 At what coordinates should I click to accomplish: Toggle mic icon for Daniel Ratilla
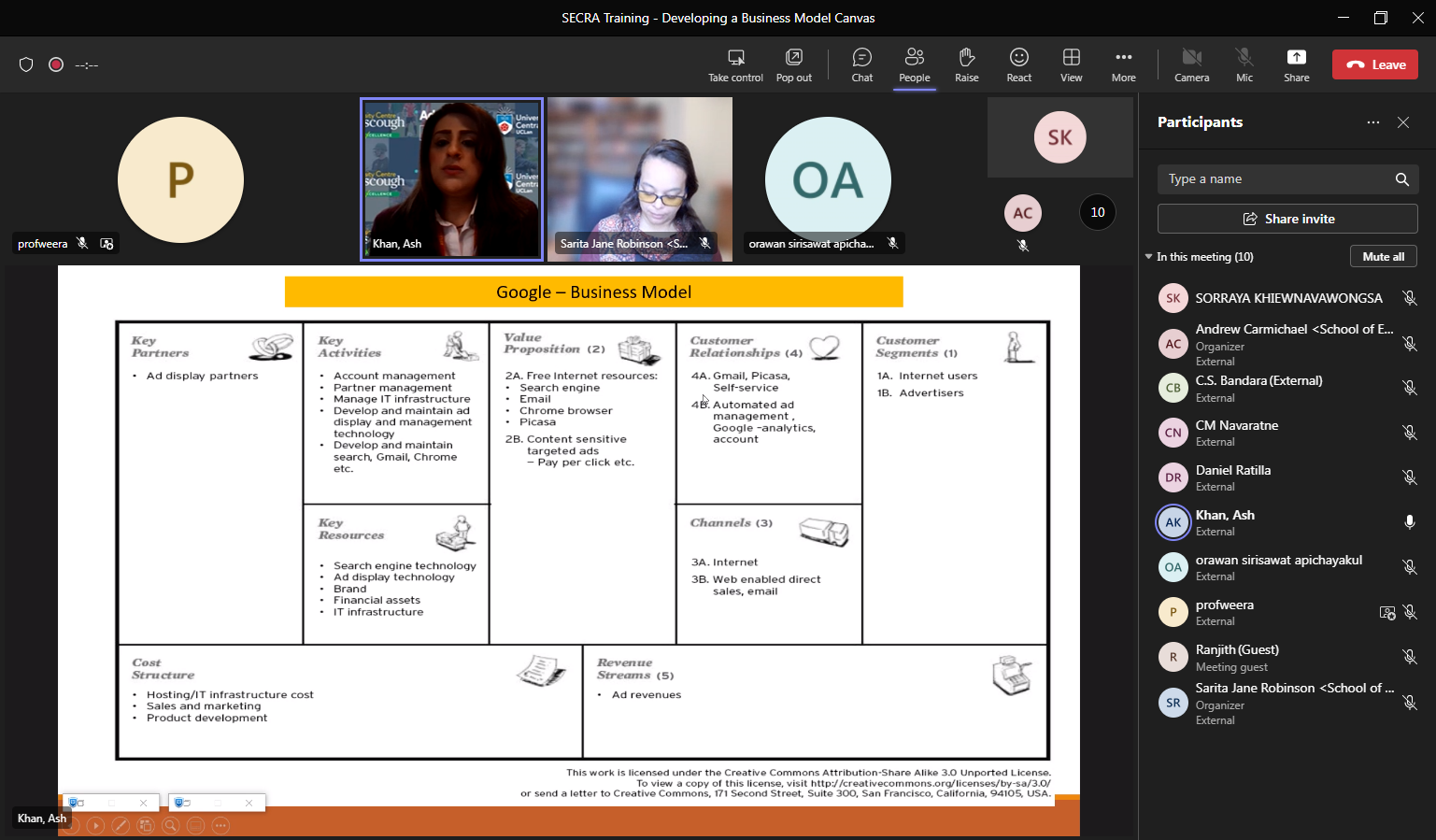tap(1410, 477)
